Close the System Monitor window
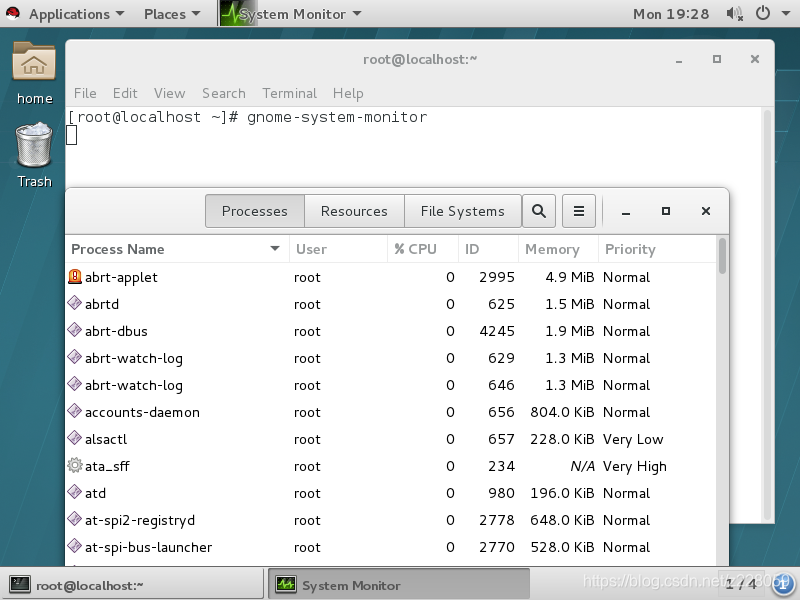Screen dimensions: 800x600 [706, 211]
